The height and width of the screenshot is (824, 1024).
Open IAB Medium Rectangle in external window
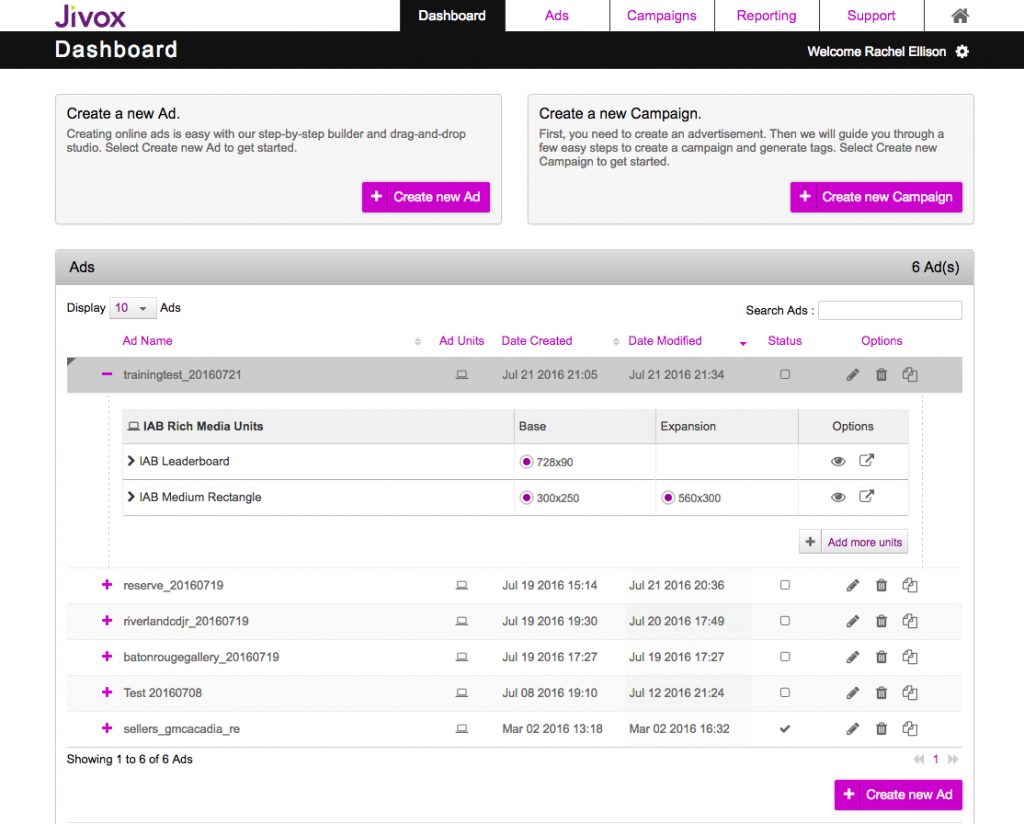(867, 497)
